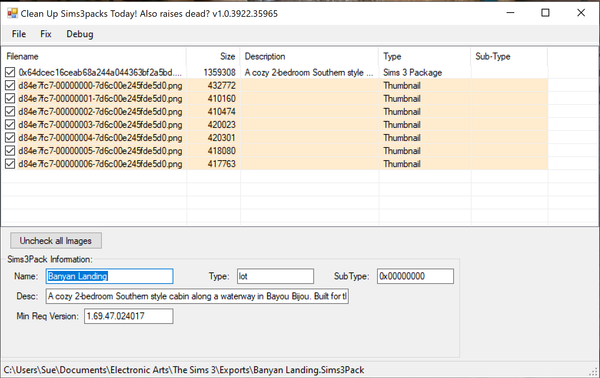Maximize the Clean Up Sims3packs window

[x=545, y=13]
